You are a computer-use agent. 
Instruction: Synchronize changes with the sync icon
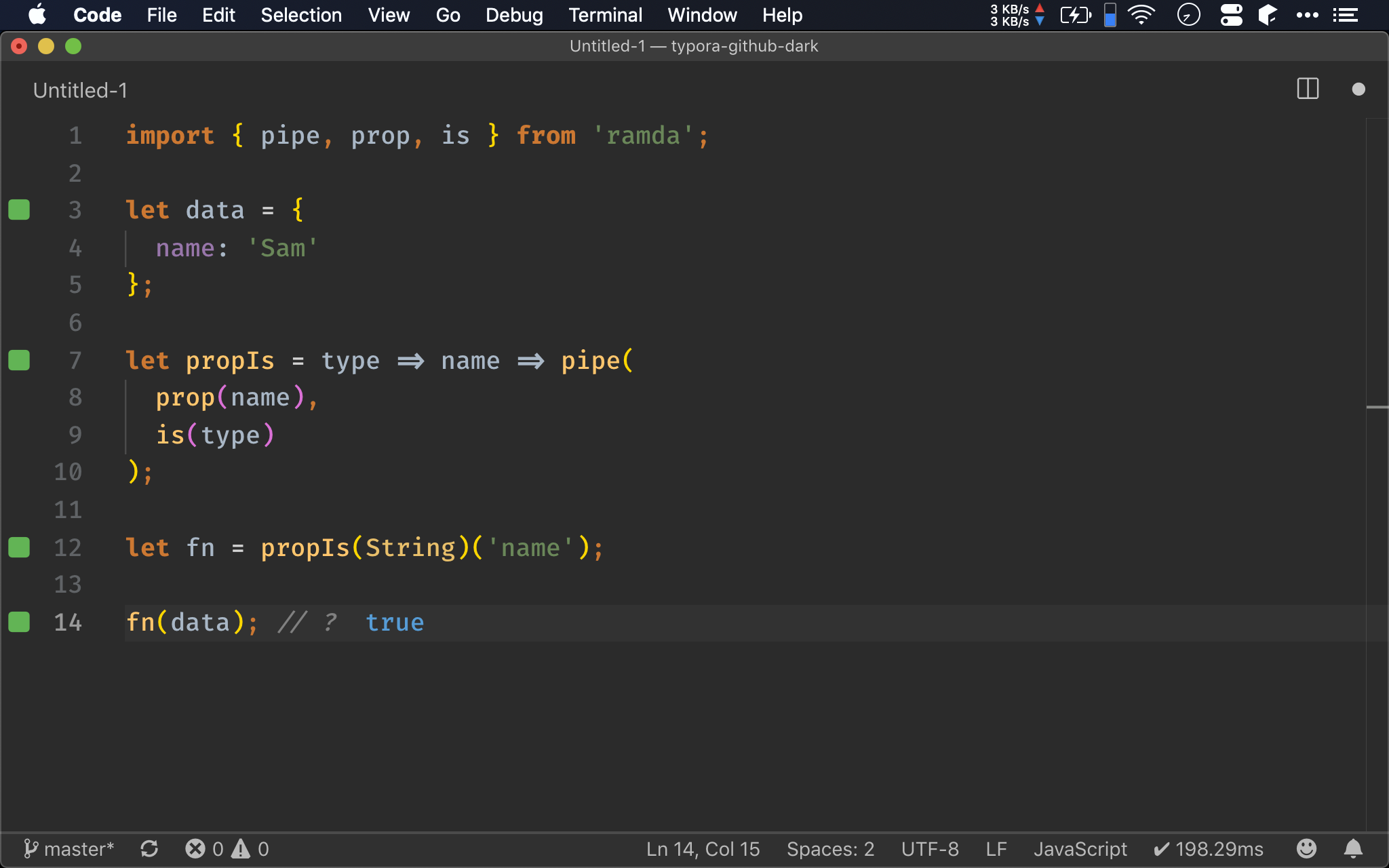tap(149, 849)
